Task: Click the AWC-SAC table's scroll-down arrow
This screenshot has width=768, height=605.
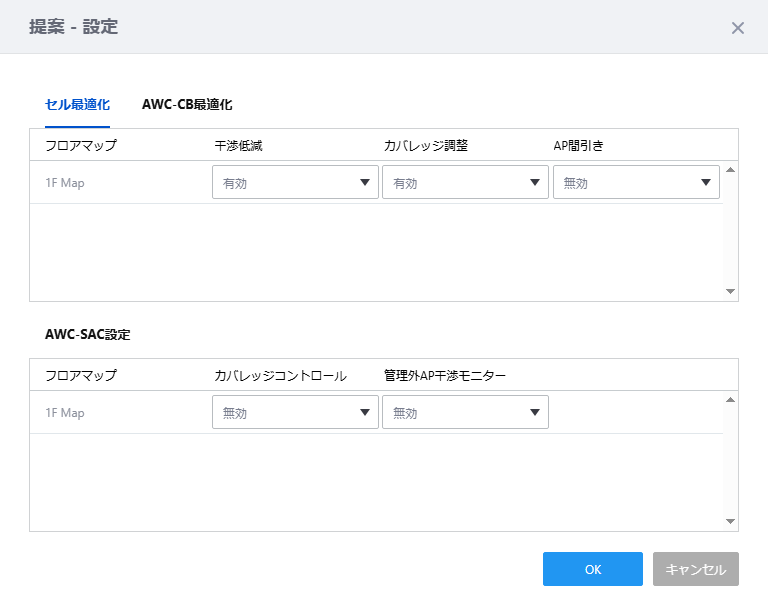Action: [730, 521]
